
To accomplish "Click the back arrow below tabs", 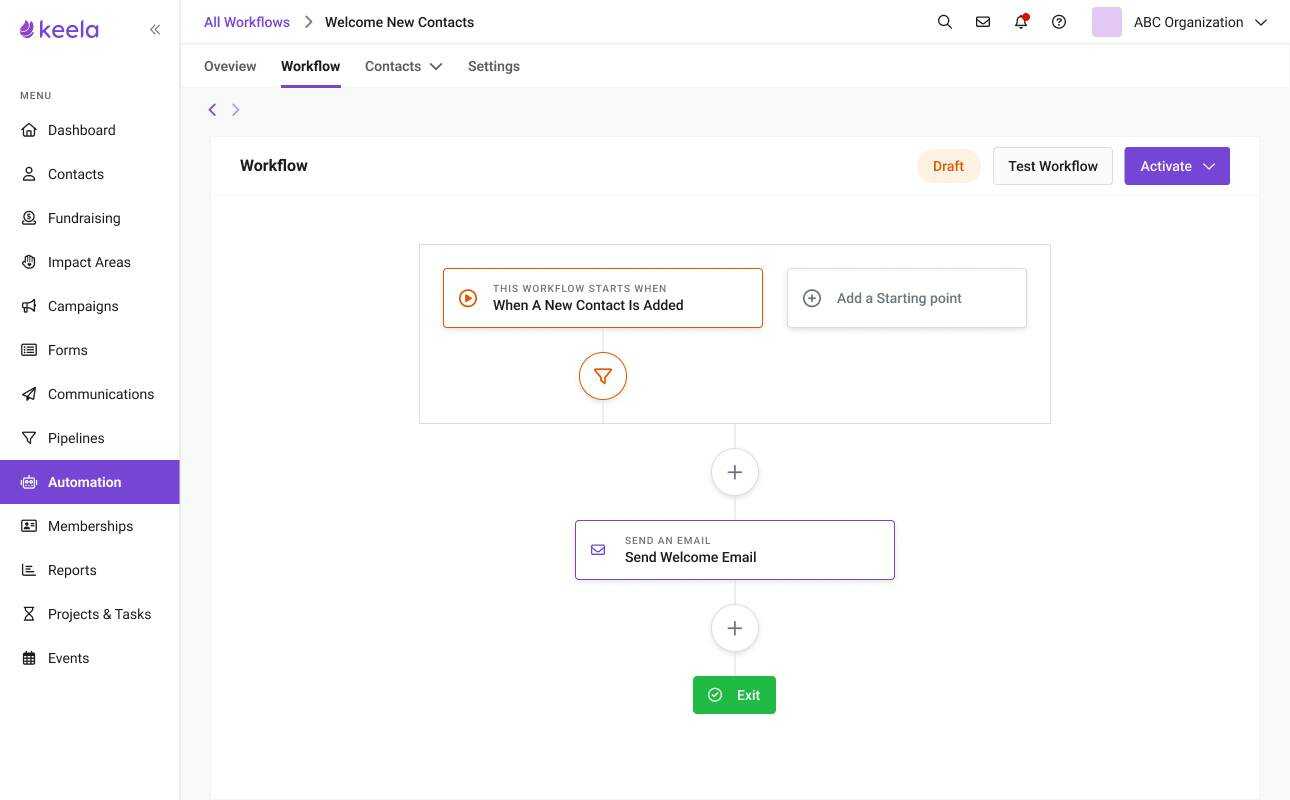I will 212,110.
